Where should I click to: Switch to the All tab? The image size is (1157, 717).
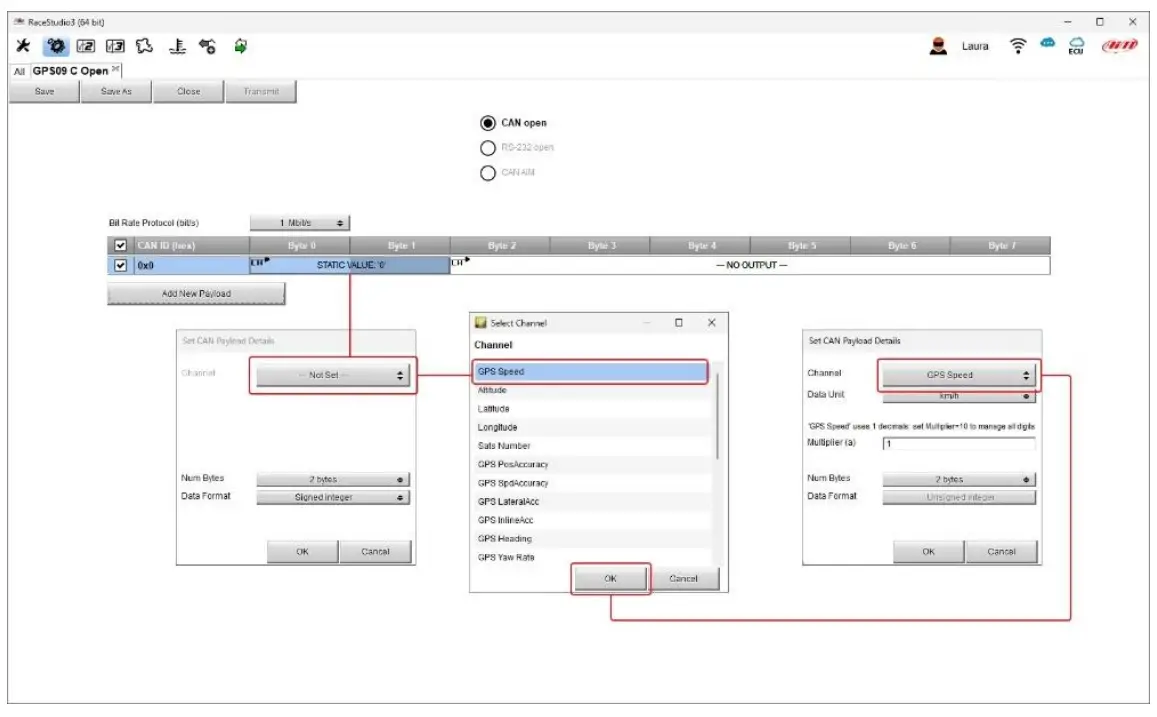coord(18,72)
